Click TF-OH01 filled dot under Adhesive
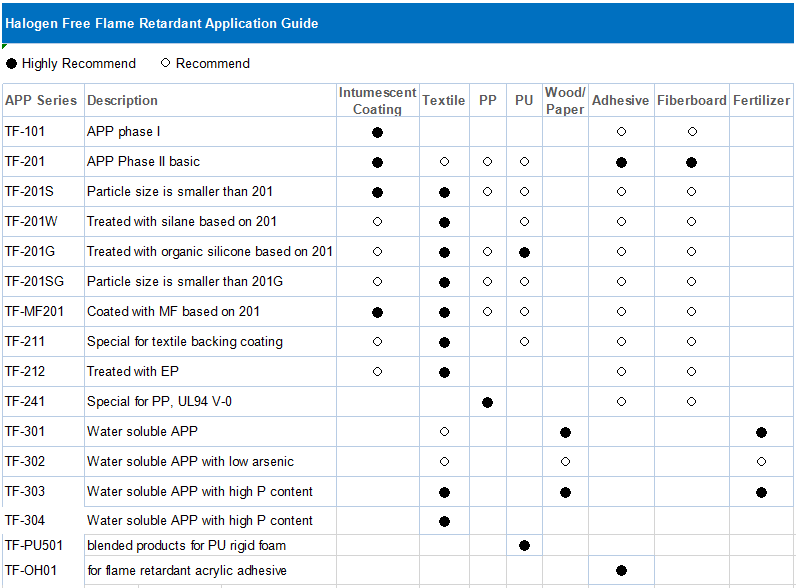The image size is (796, 588). [621, 571]
